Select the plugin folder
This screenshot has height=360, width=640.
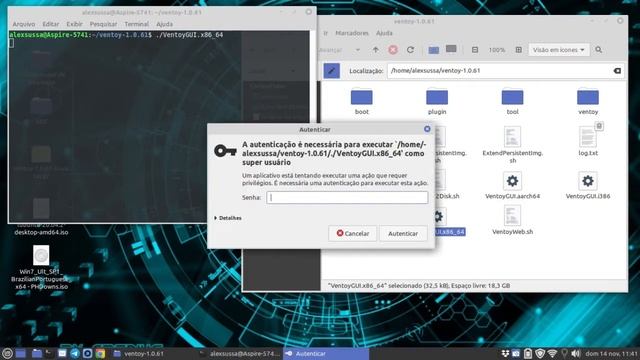(x=437, y=102)
